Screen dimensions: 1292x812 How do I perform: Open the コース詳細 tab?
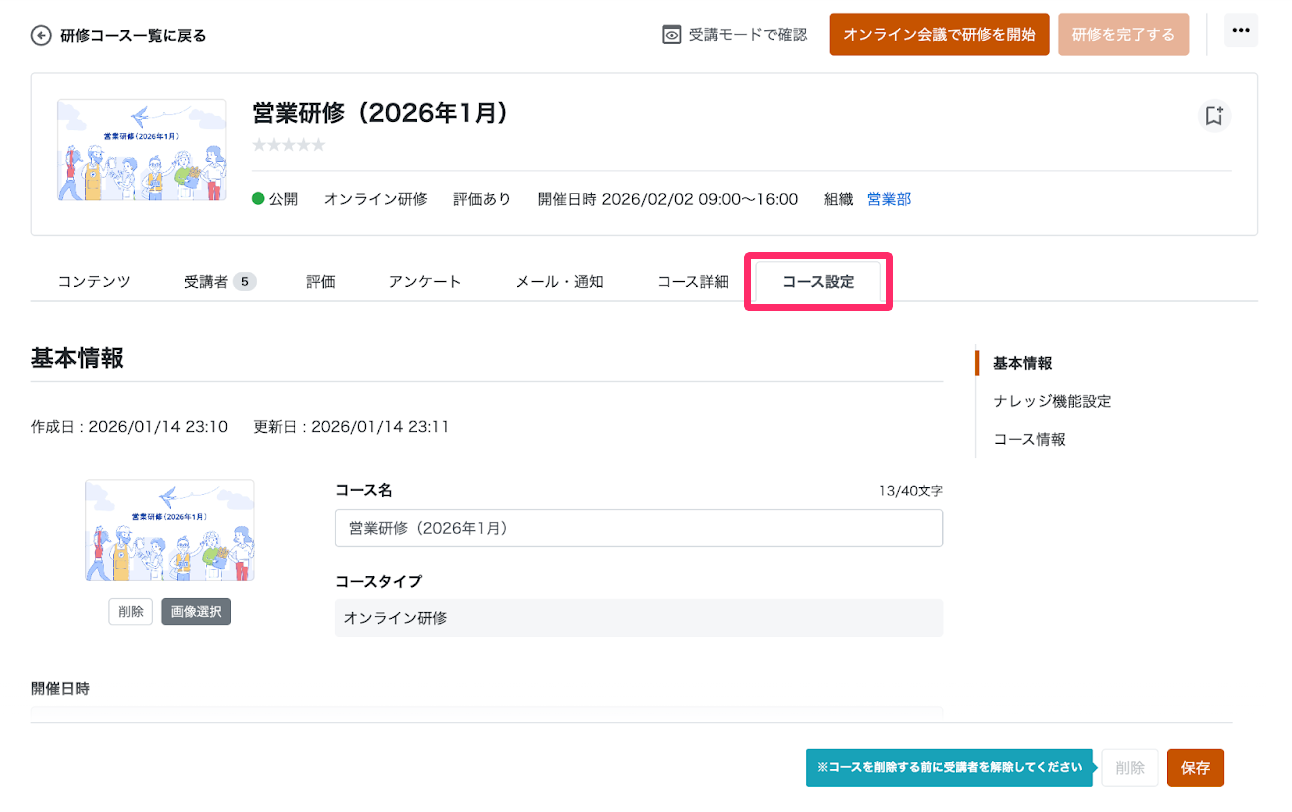(693, 282)
